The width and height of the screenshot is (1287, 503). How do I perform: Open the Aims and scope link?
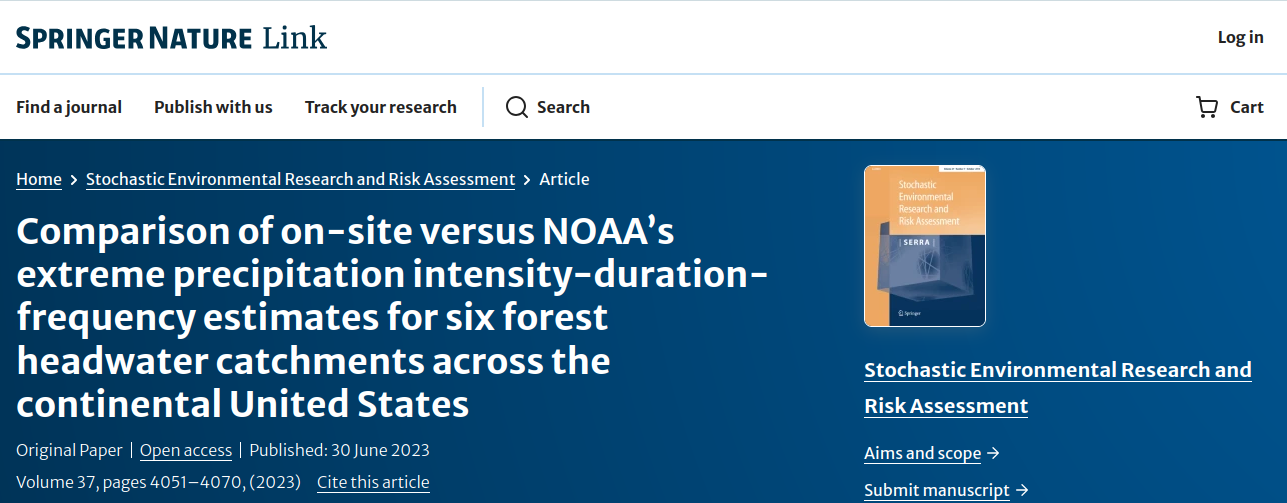922,453
